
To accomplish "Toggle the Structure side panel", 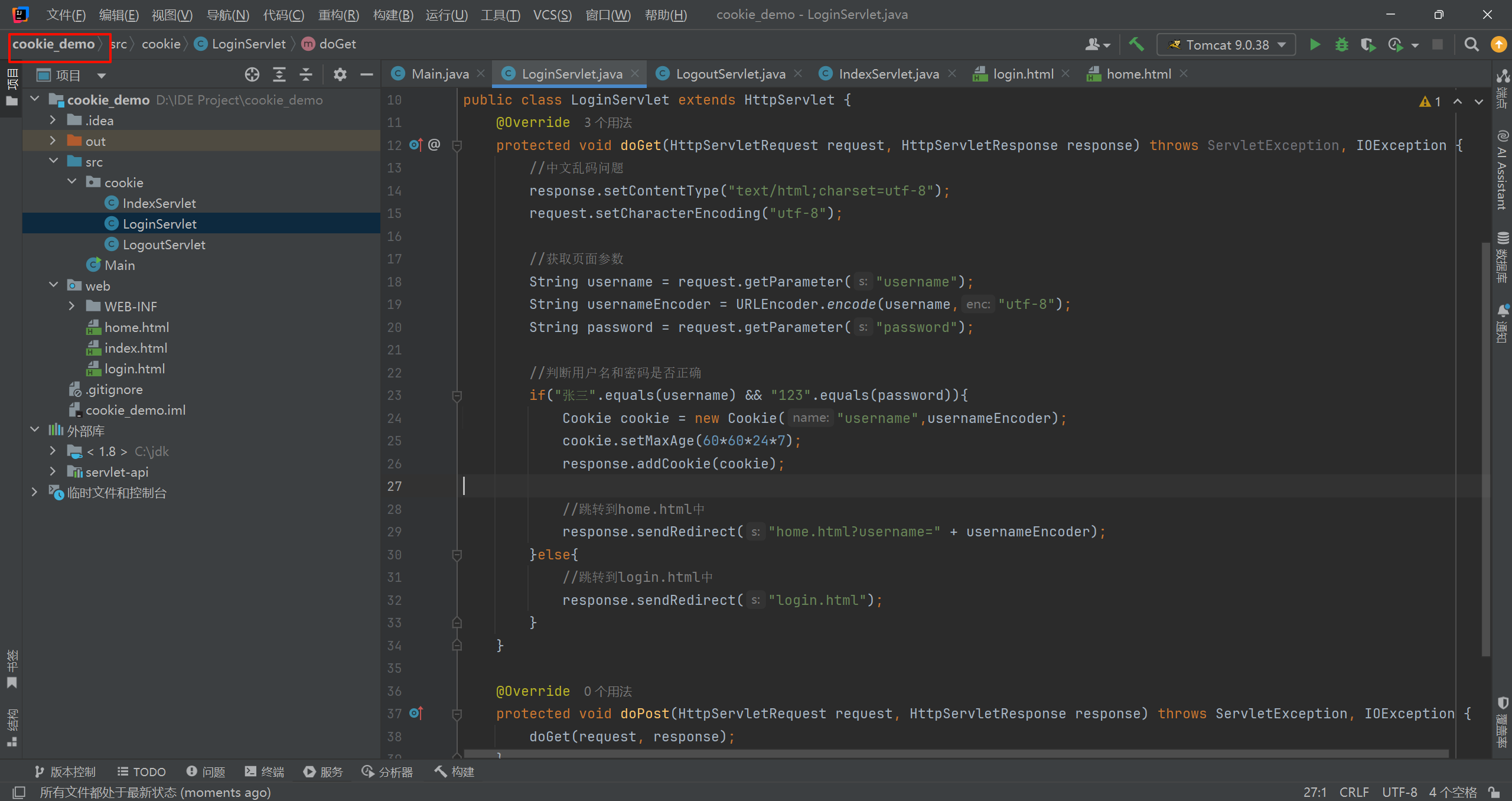I will coord(11,728).
